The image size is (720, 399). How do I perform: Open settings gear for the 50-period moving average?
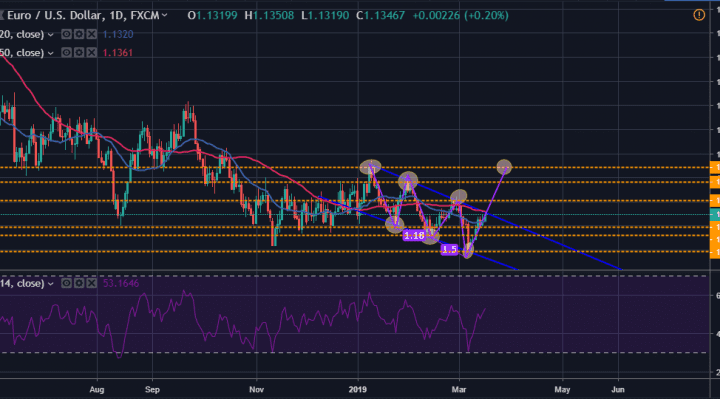[79, 53]
